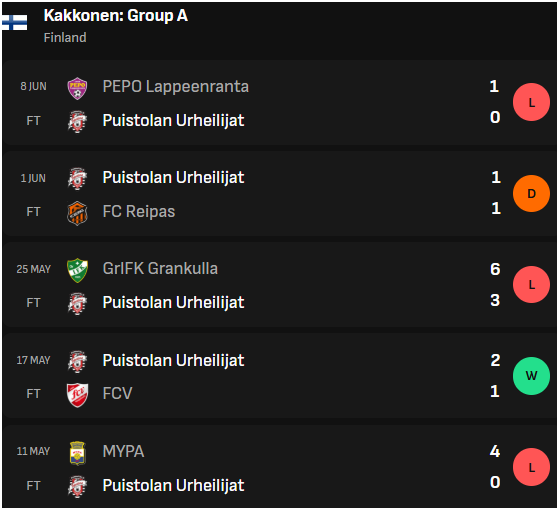Open the MYPA team name
559x510 pixels.
[123, 451]
